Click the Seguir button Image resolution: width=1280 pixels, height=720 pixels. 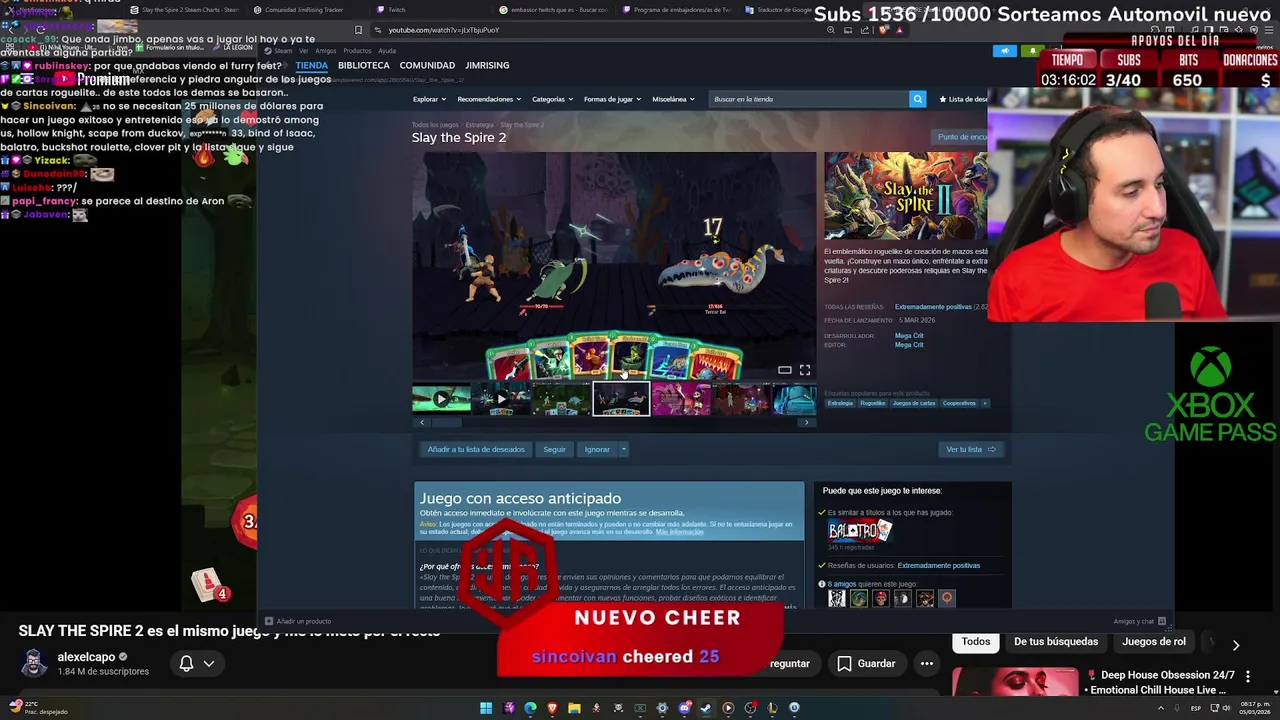click(554, 449)
